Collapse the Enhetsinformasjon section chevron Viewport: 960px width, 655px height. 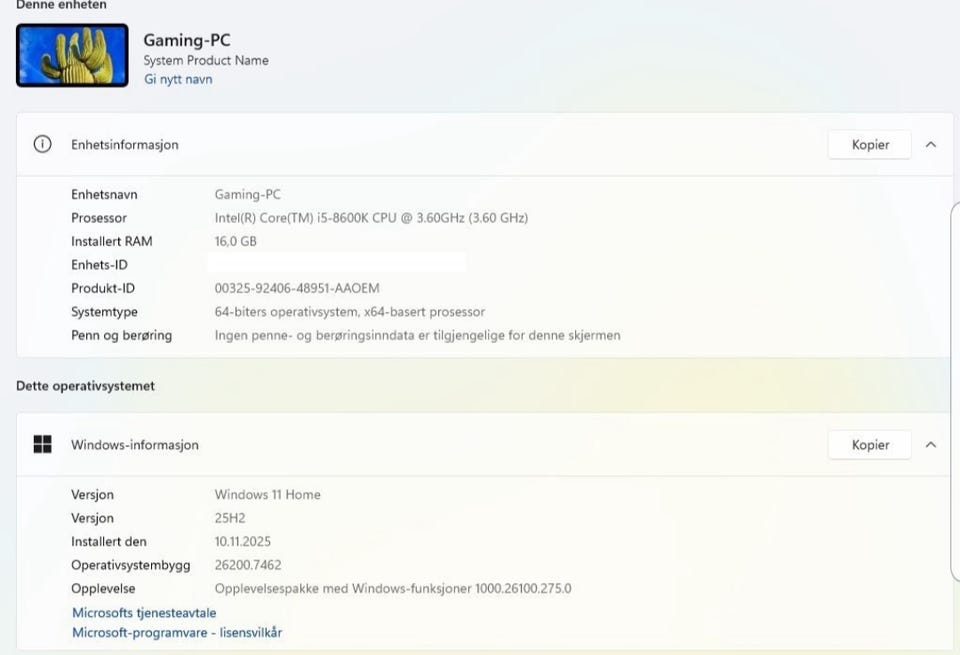931,144
